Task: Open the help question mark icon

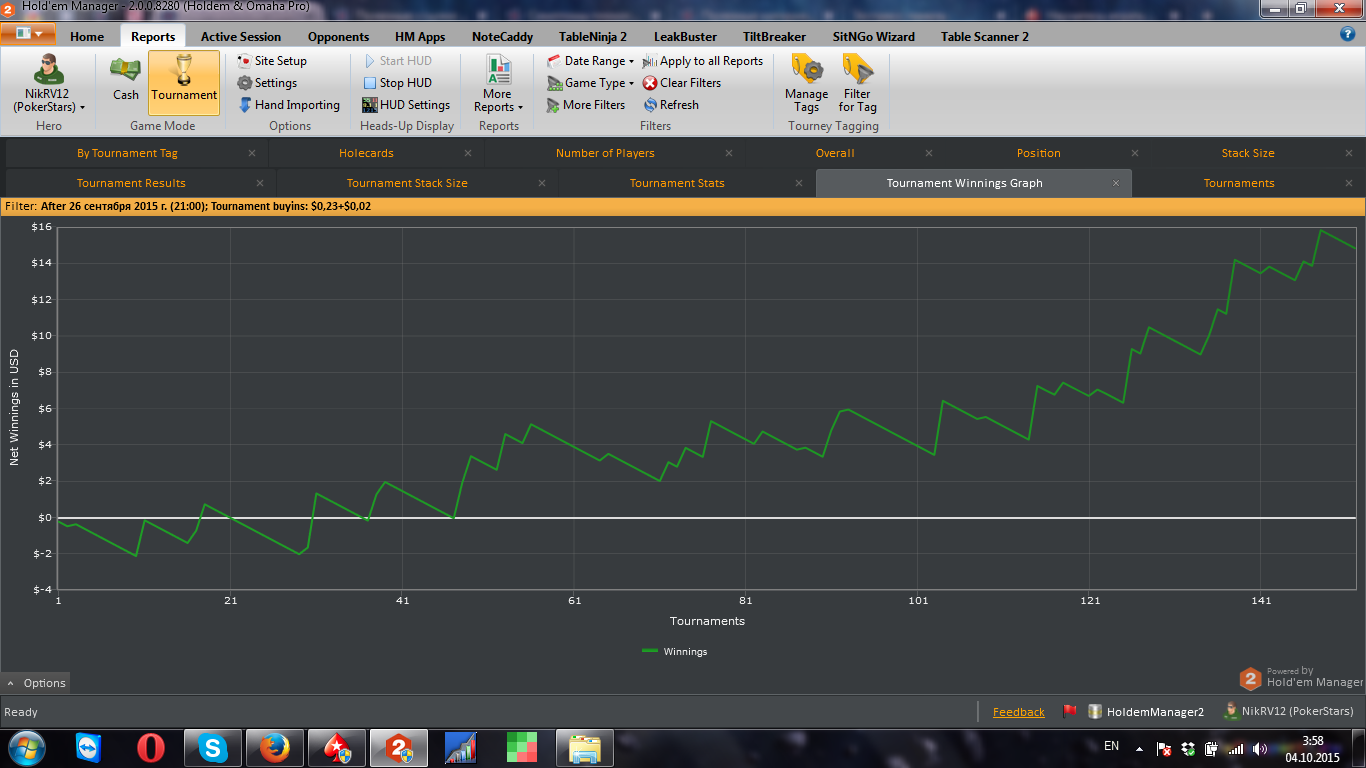Action: [1347, 34]
